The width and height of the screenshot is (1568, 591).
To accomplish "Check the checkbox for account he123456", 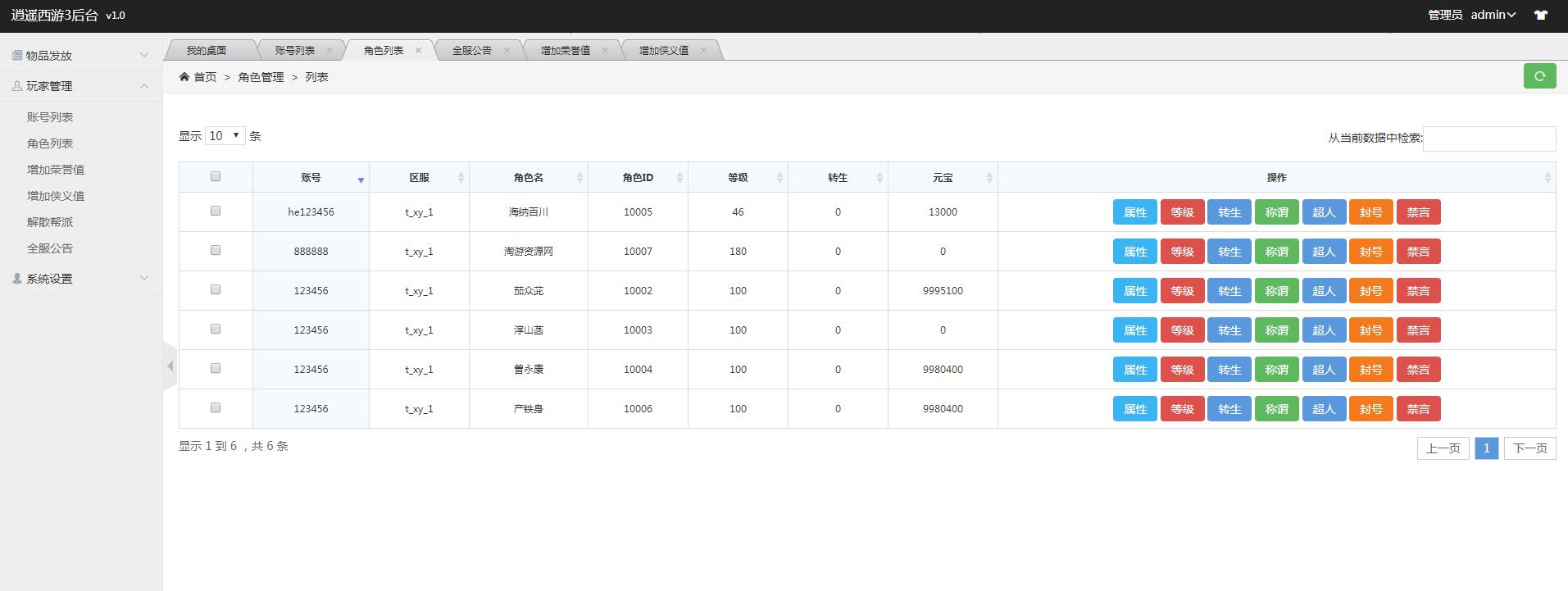I will (216, 211).
